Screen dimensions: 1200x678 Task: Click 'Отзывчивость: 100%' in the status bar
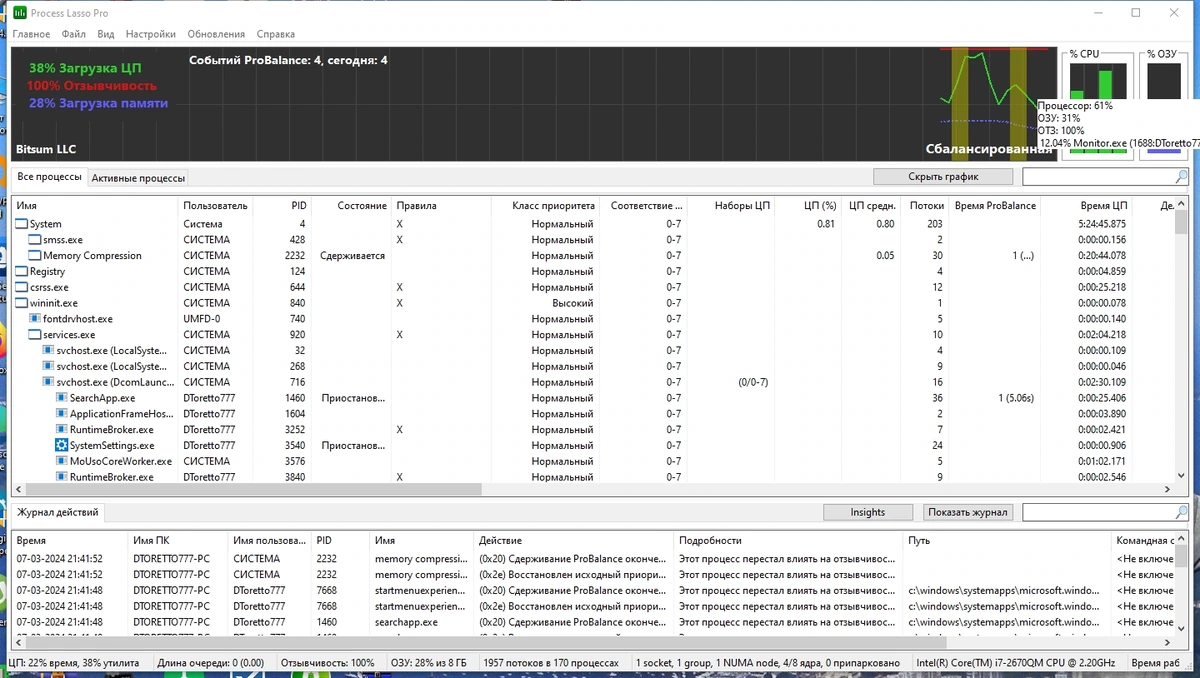pos(327,662)
